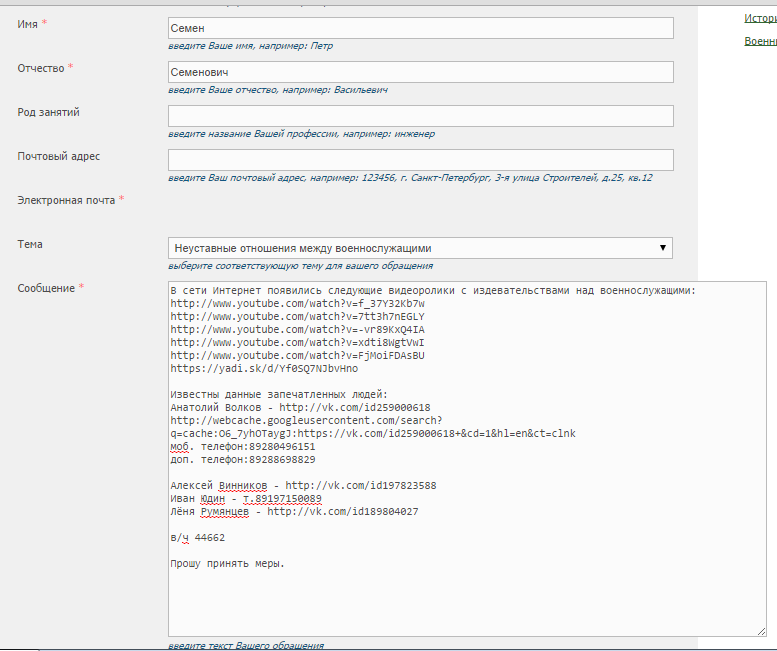Image resolution: width=777 pixels, height=651 pixels.
Task: Click the truncated Истор link at right
Action: [760, 18]
